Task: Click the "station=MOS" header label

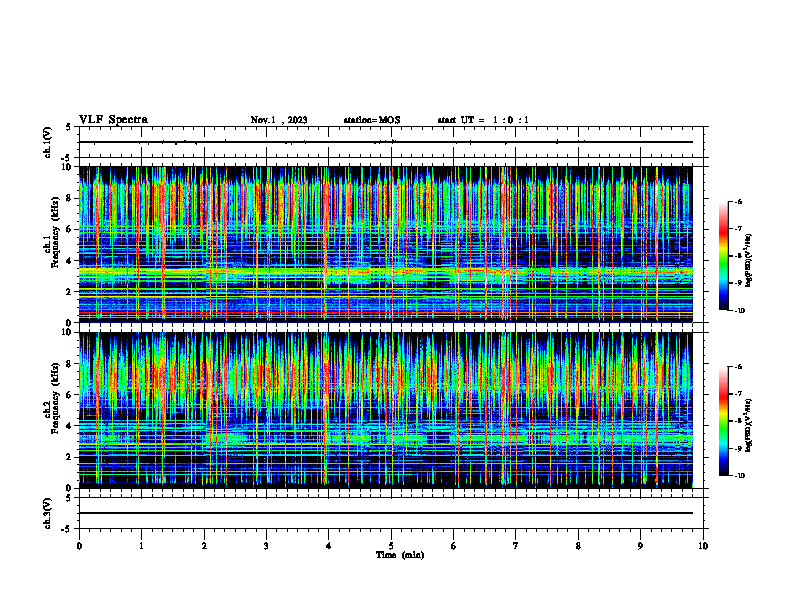Action: [372, 120]
